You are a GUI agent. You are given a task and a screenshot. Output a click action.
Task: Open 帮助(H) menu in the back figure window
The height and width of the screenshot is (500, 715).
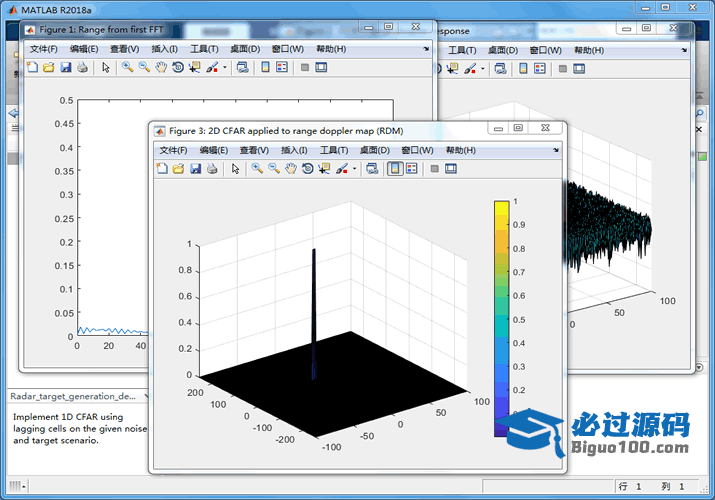tap(589, 50)
